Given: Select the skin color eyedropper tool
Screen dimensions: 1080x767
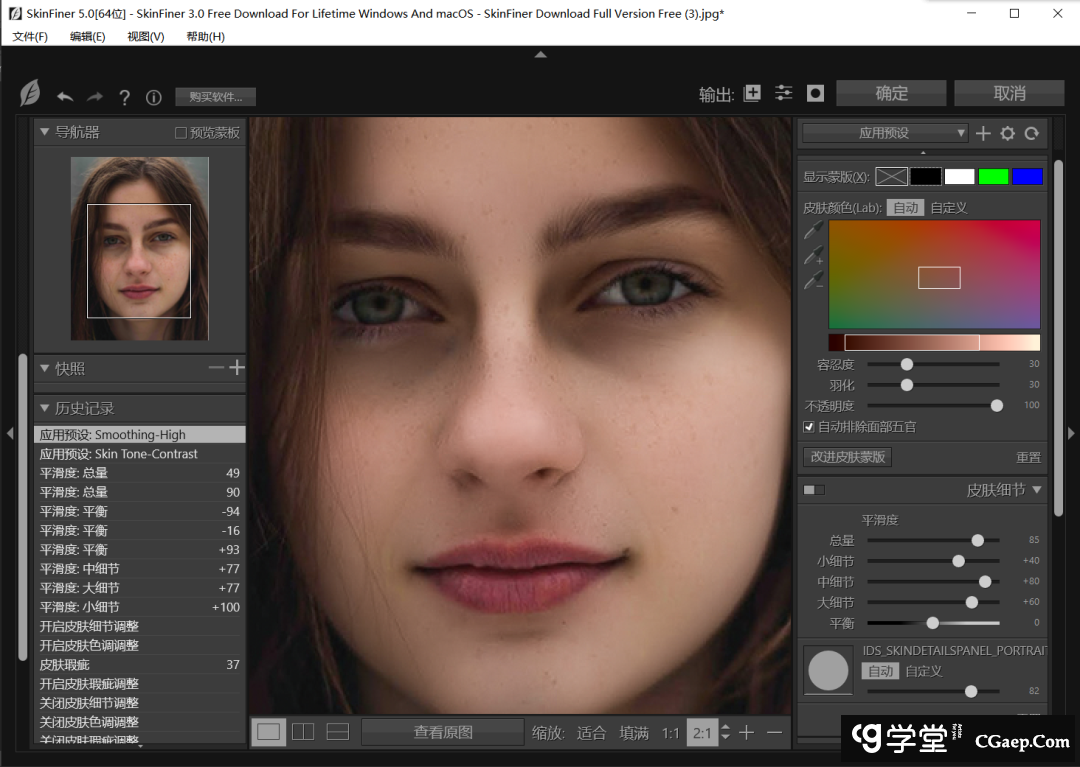Looking at the screenshot, I should click(813, 232).
